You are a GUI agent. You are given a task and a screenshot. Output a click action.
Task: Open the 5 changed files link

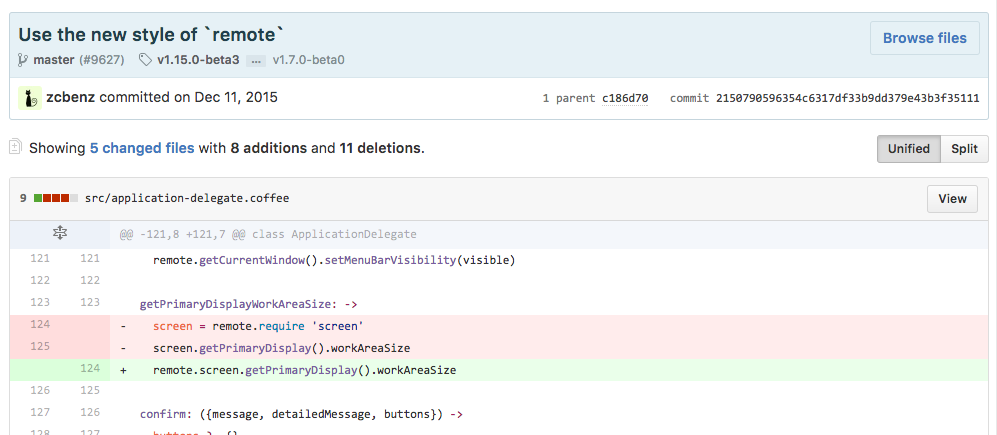(142, 148)
